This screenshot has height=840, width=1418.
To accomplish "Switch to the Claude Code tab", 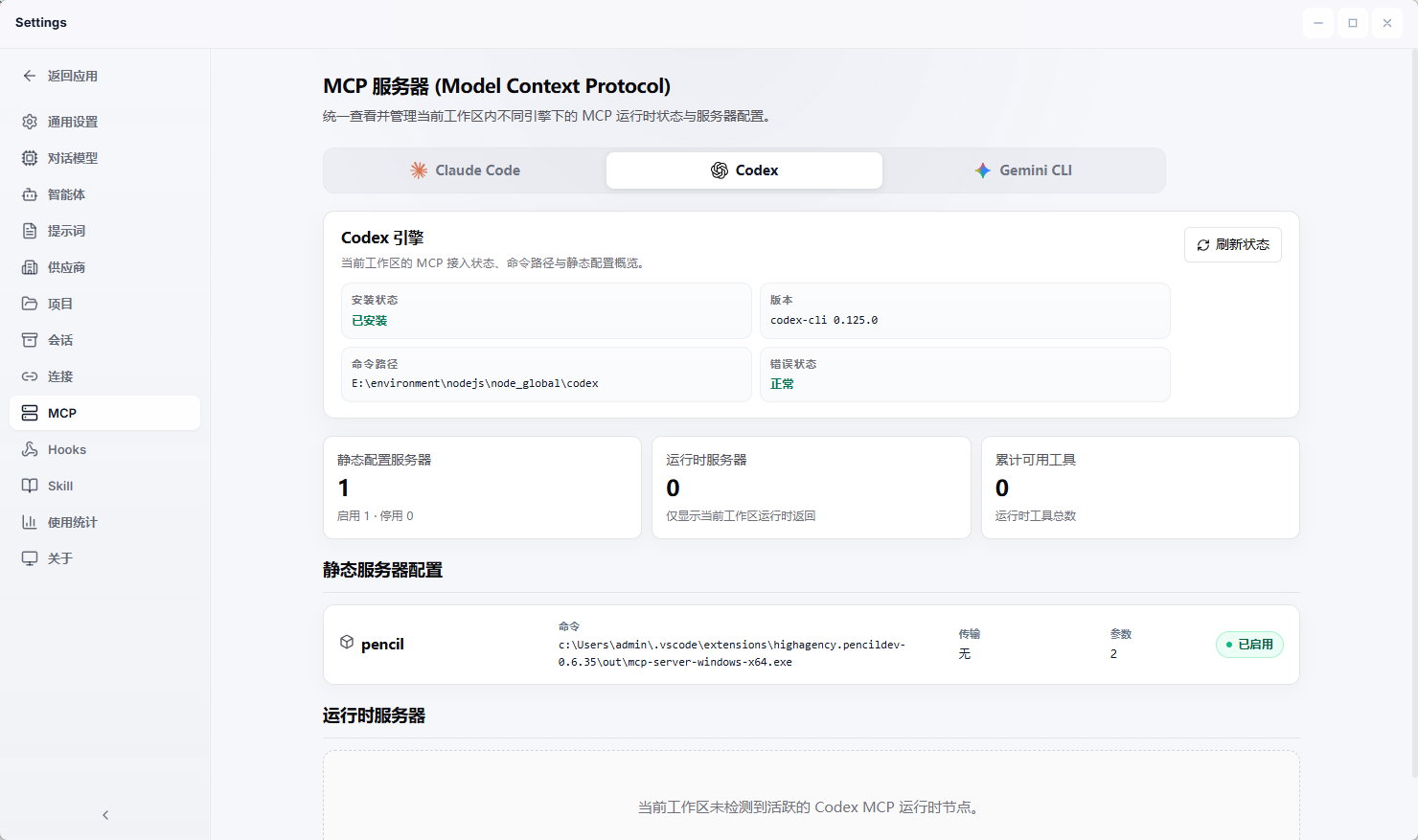I will pos(466,170).
